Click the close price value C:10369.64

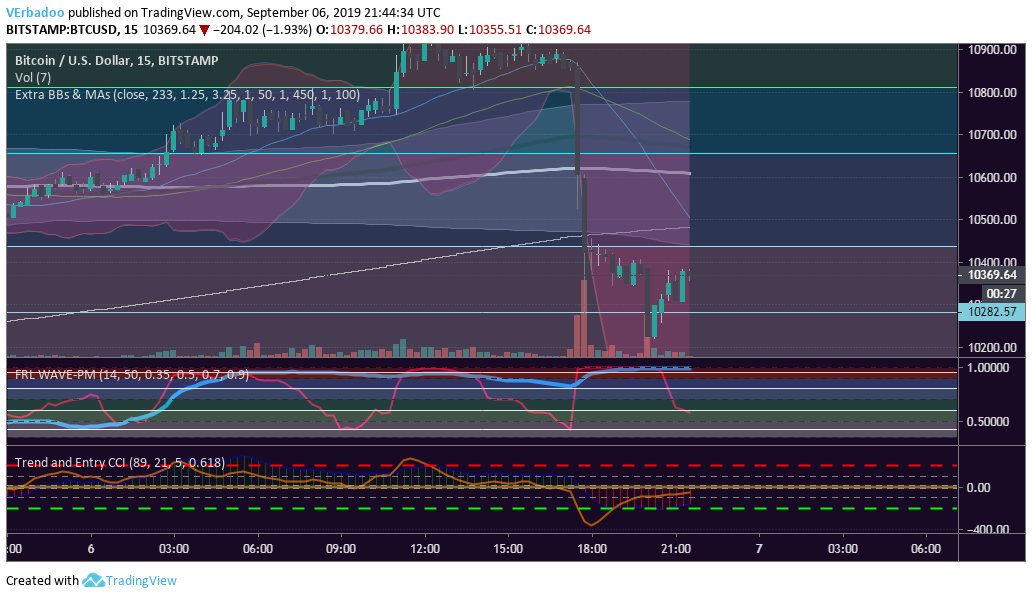tap(558, 30)
